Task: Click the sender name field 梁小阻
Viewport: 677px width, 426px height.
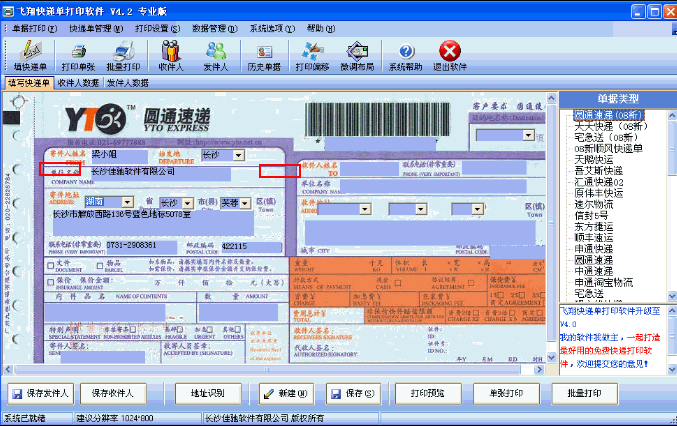Action: (x=120, y=155)
